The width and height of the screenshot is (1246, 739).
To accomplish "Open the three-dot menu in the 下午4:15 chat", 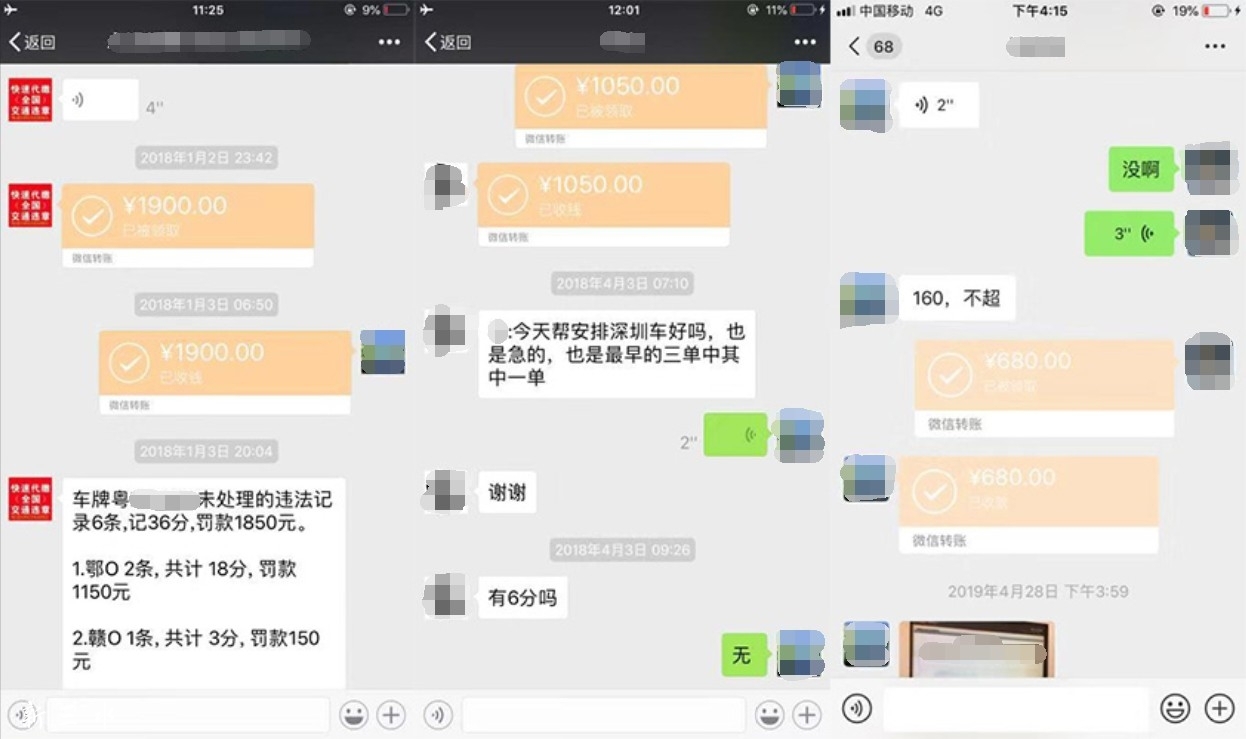I will pyautogui.click(x=1215, y=46).
